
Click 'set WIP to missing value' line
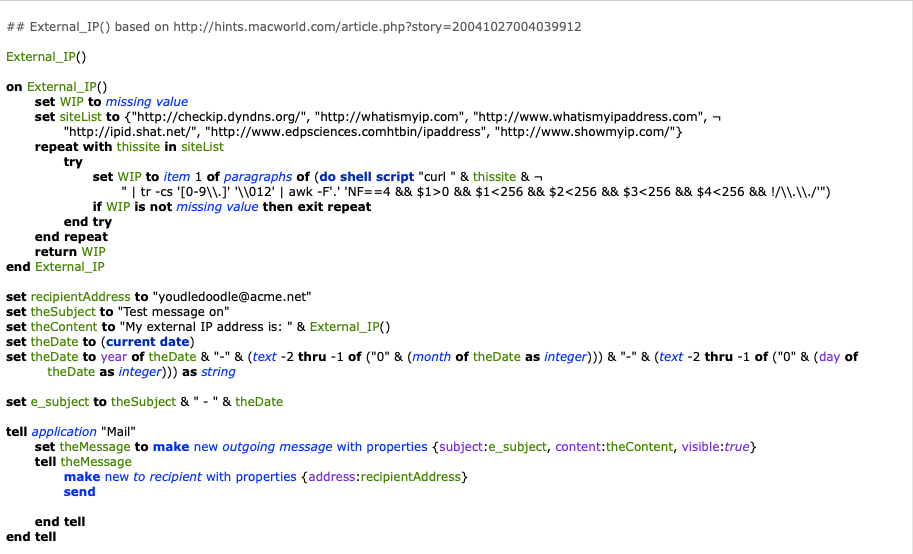click(x=111, y=102)
